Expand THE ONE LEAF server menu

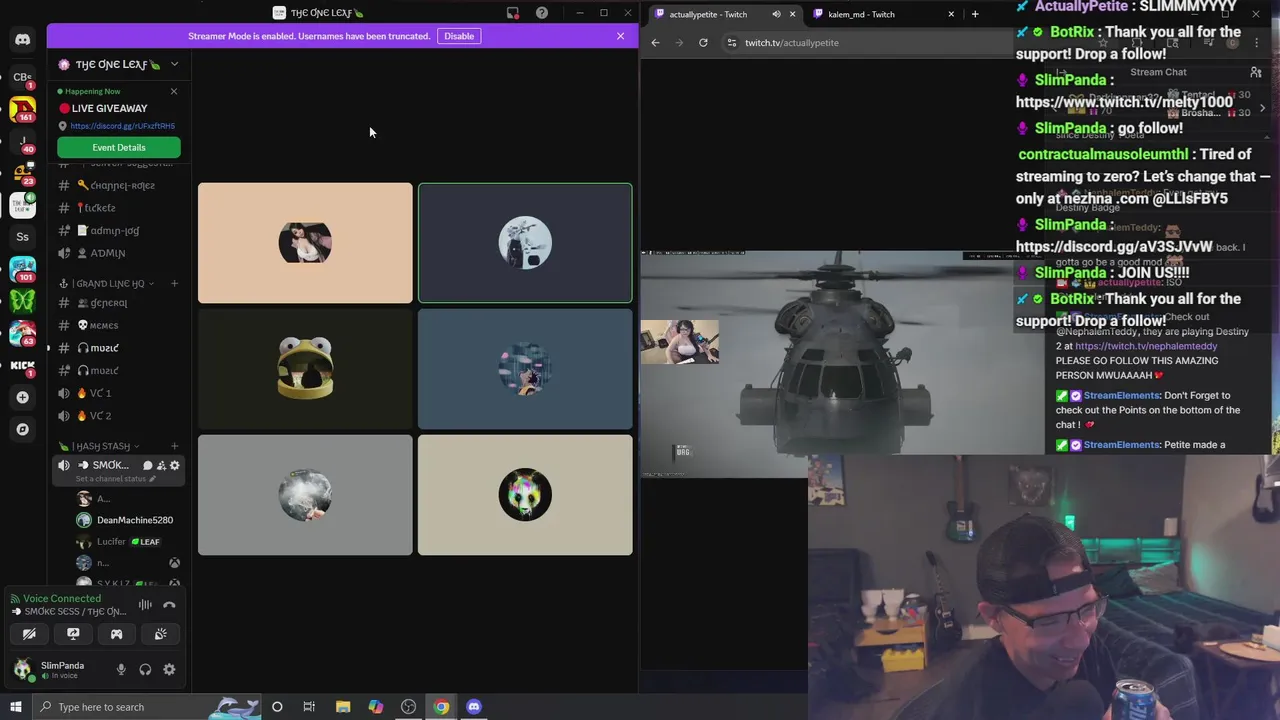click(174, 64)
